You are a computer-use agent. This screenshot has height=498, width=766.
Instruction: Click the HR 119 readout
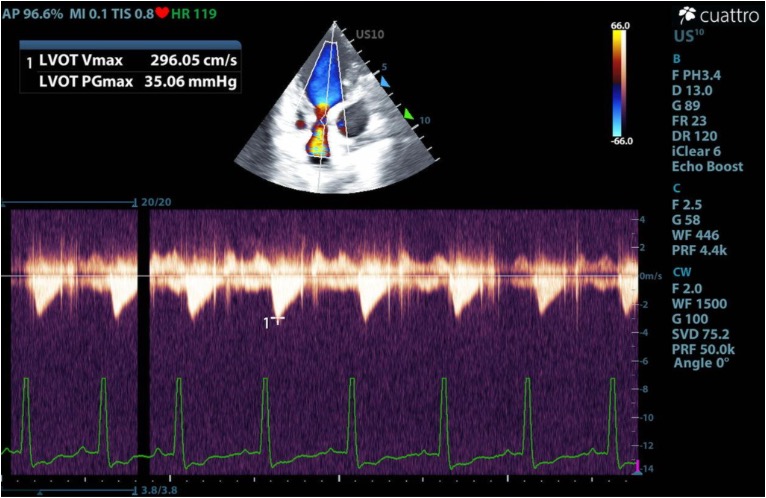click(194, 13)
